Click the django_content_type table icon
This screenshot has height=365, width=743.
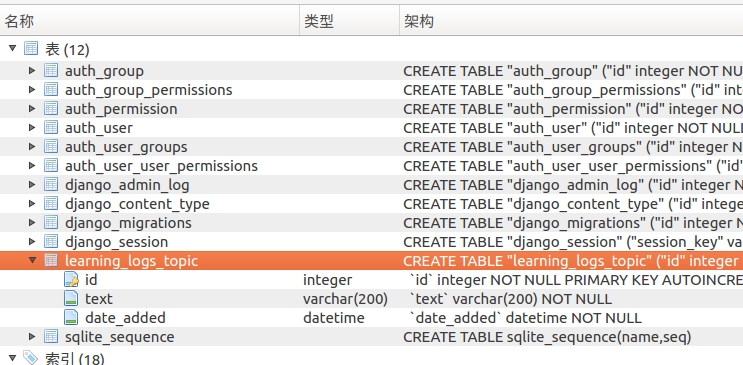click(x=51, y=203)
